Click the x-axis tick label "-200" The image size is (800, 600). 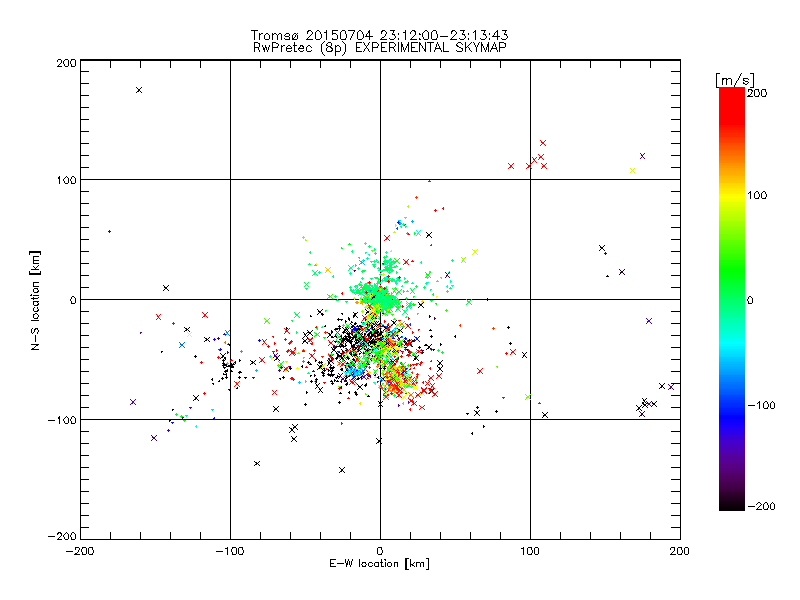click(80, 551)
